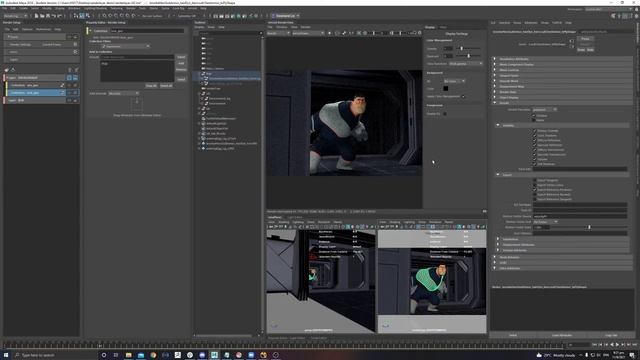Open the BG type dropdown
640x360 pixels.
tap(454, 81)
